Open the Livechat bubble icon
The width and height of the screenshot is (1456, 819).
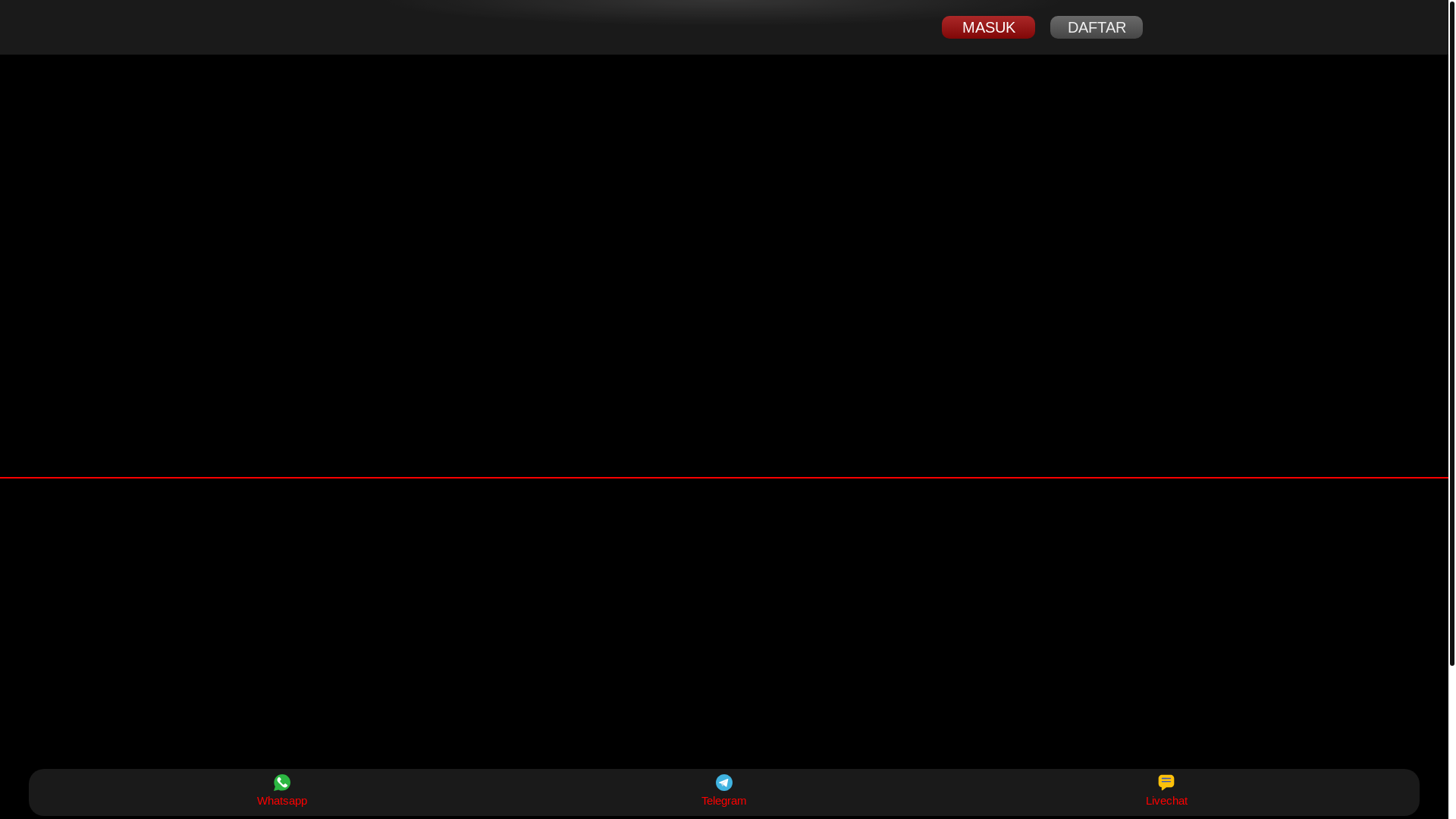click(1166, 782)
